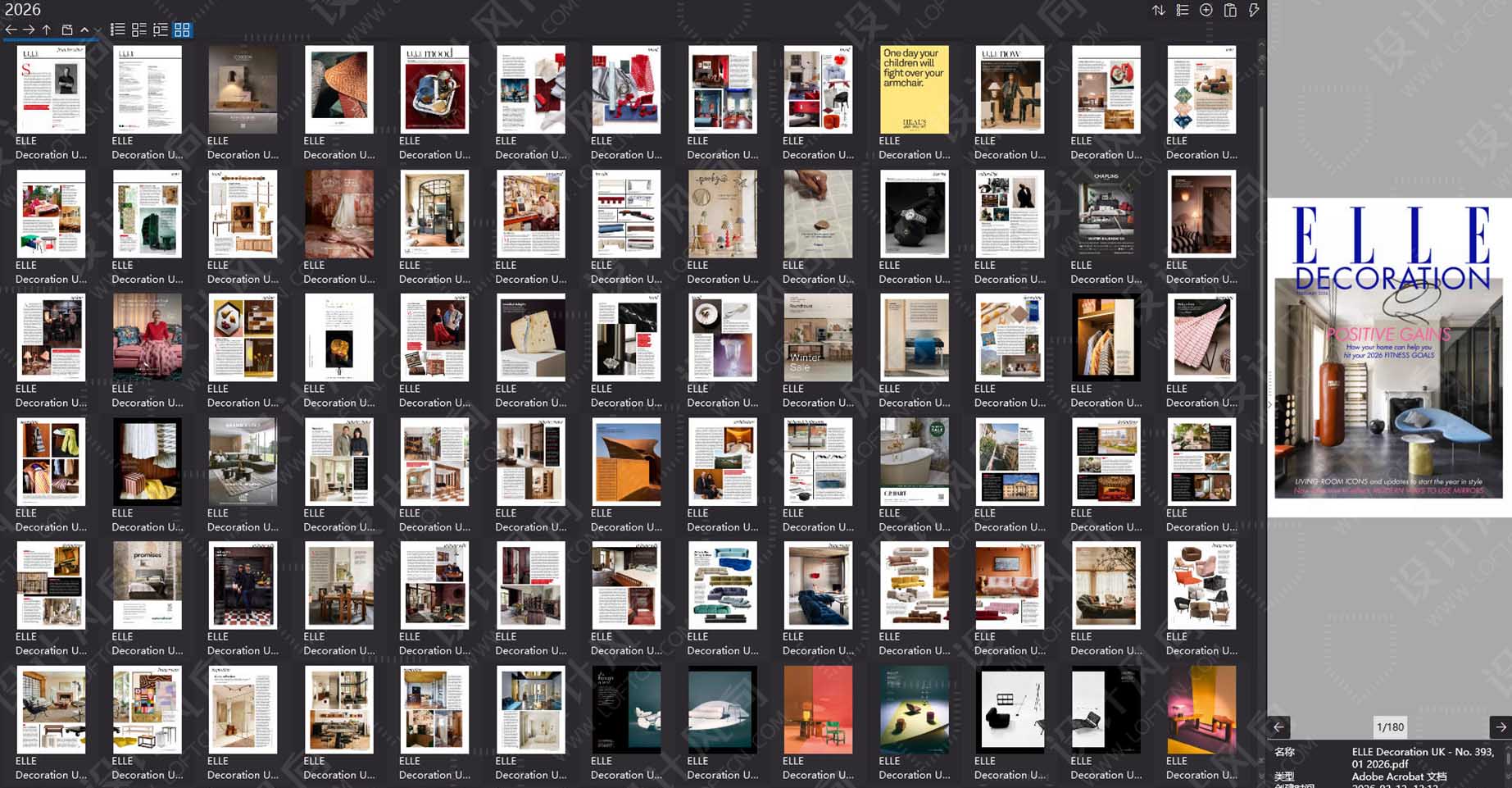The width and height of the screenshot is (1512, 788).
Task: Click the forward navigation arrow
Action: tap(29, 30)
